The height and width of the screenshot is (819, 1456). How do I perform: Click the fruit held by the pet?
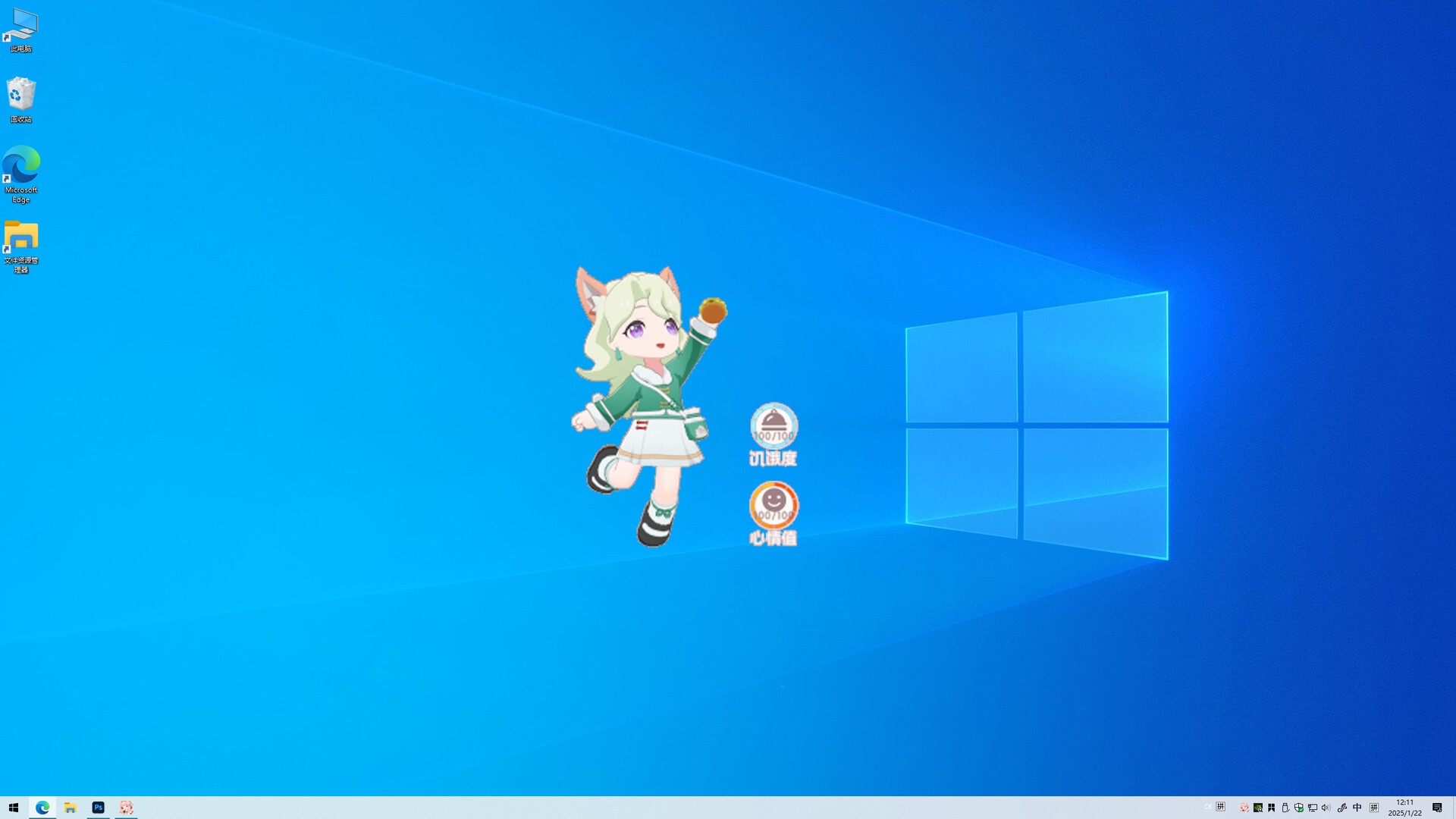coord(713,310)
